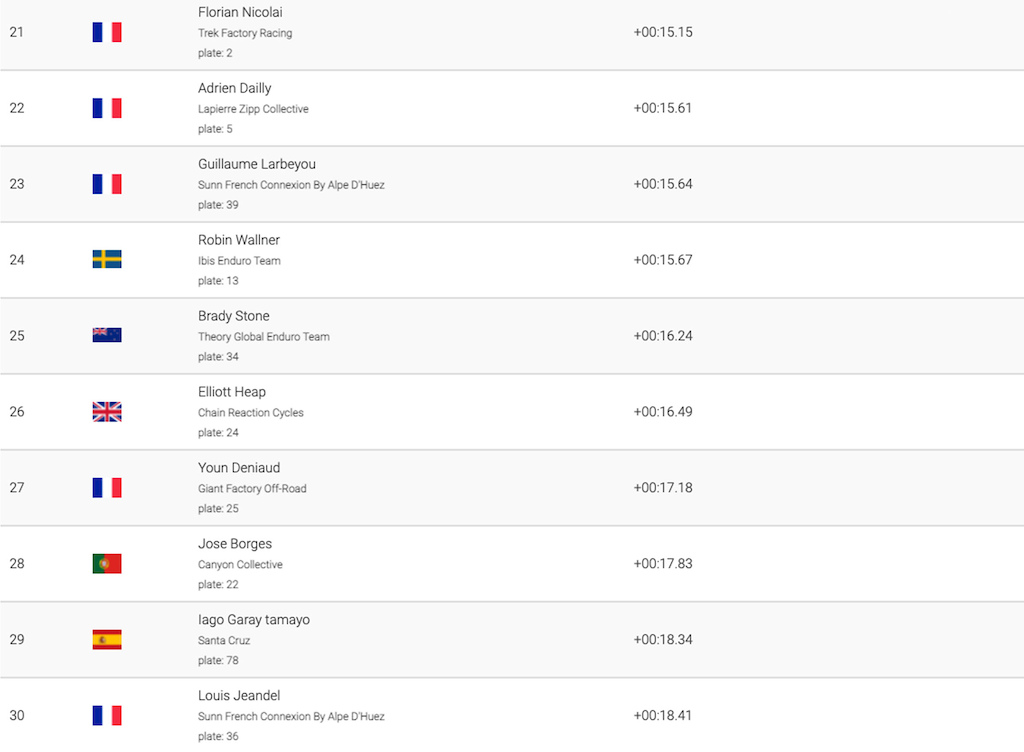
Task: Select the Ibis Enduro Team label
Action: 239,260
